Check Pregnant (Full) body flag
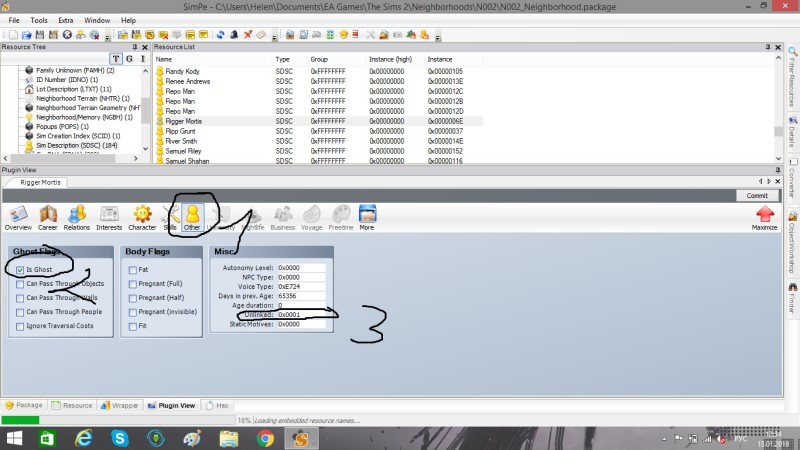Viewport: 800px width, 450px height. [133, 284]
